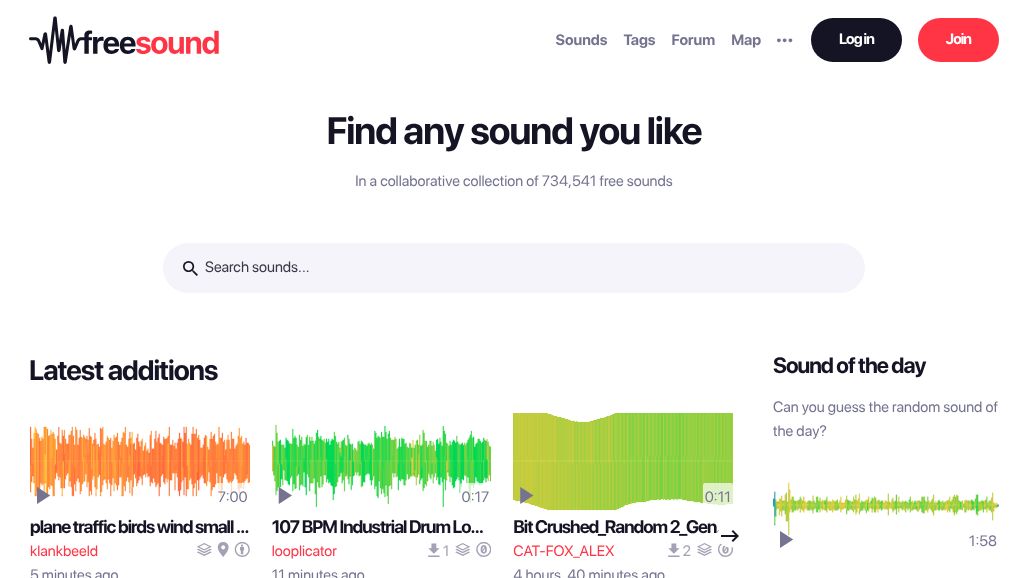The height and width of the screenshot is (578, 1028).
Task: Seek within the orange plane traffic waveform
Action: coord(140,461)
